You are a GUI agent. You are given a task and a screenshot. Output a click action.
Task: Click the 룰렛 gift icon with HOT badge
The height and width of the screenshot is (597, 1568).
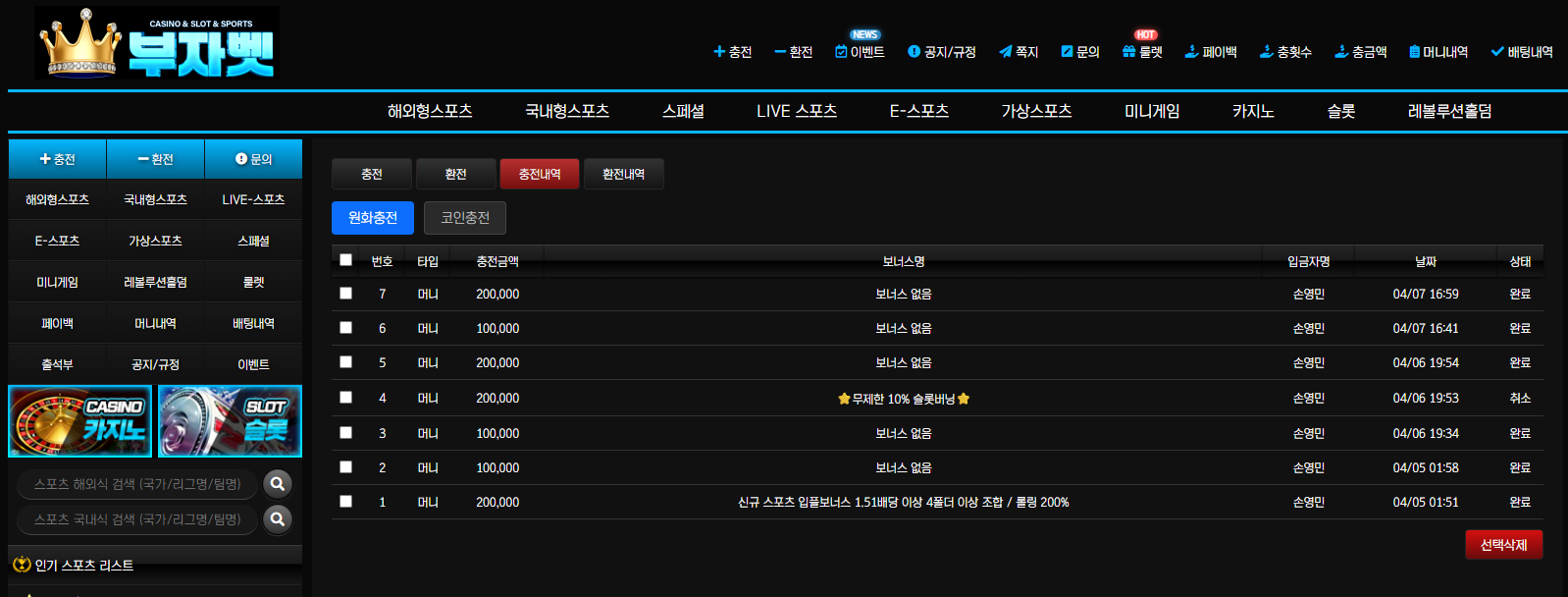[1128, 52]
